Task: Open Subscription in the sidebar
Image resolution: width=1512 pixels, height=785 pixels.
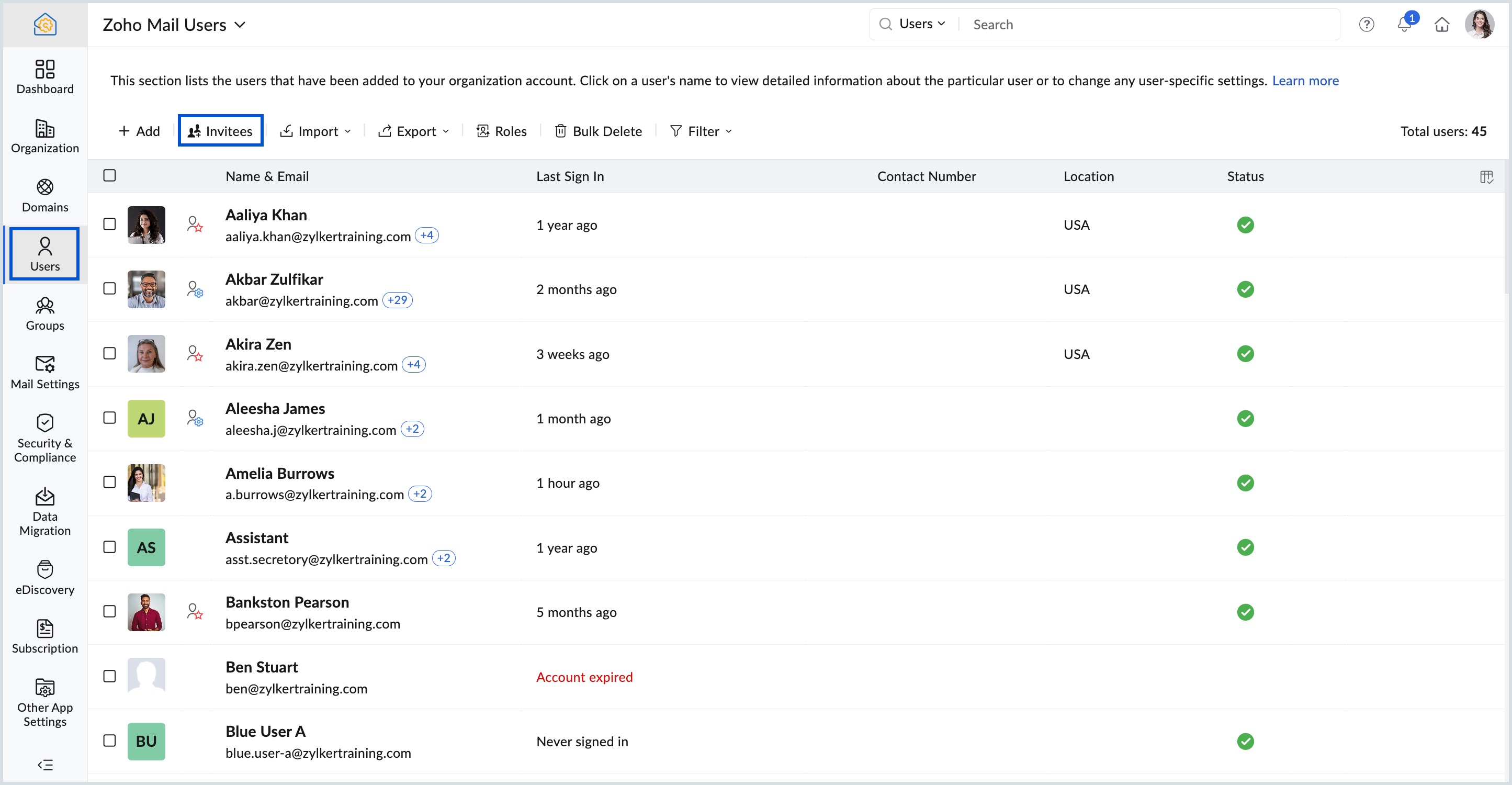Action: point(45,636)
